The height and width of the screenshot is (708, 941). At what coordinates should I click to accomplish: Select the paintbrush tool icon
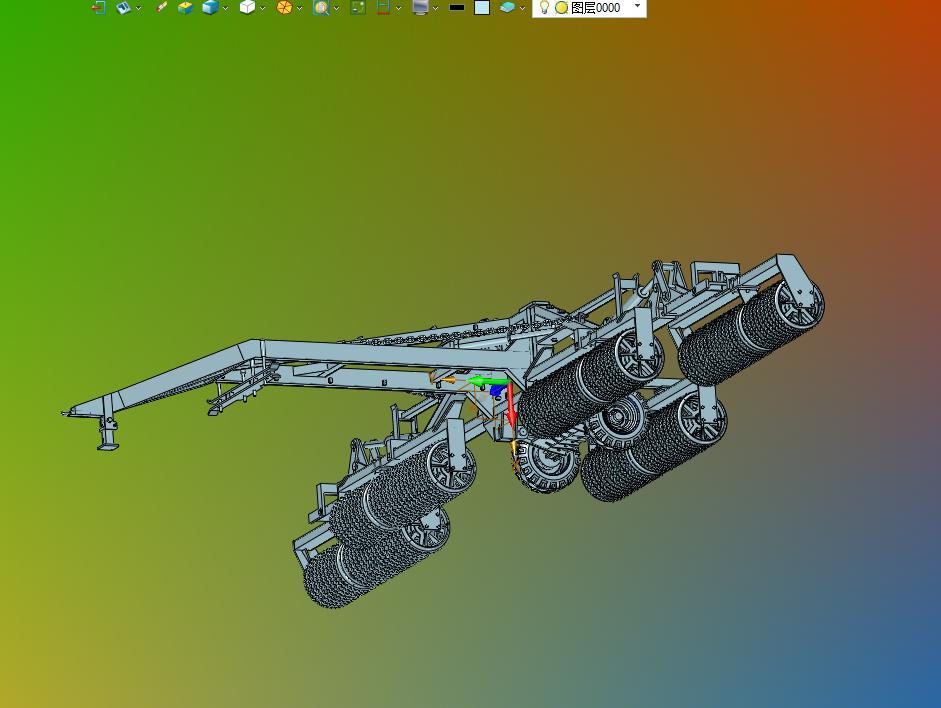point(161,7)
